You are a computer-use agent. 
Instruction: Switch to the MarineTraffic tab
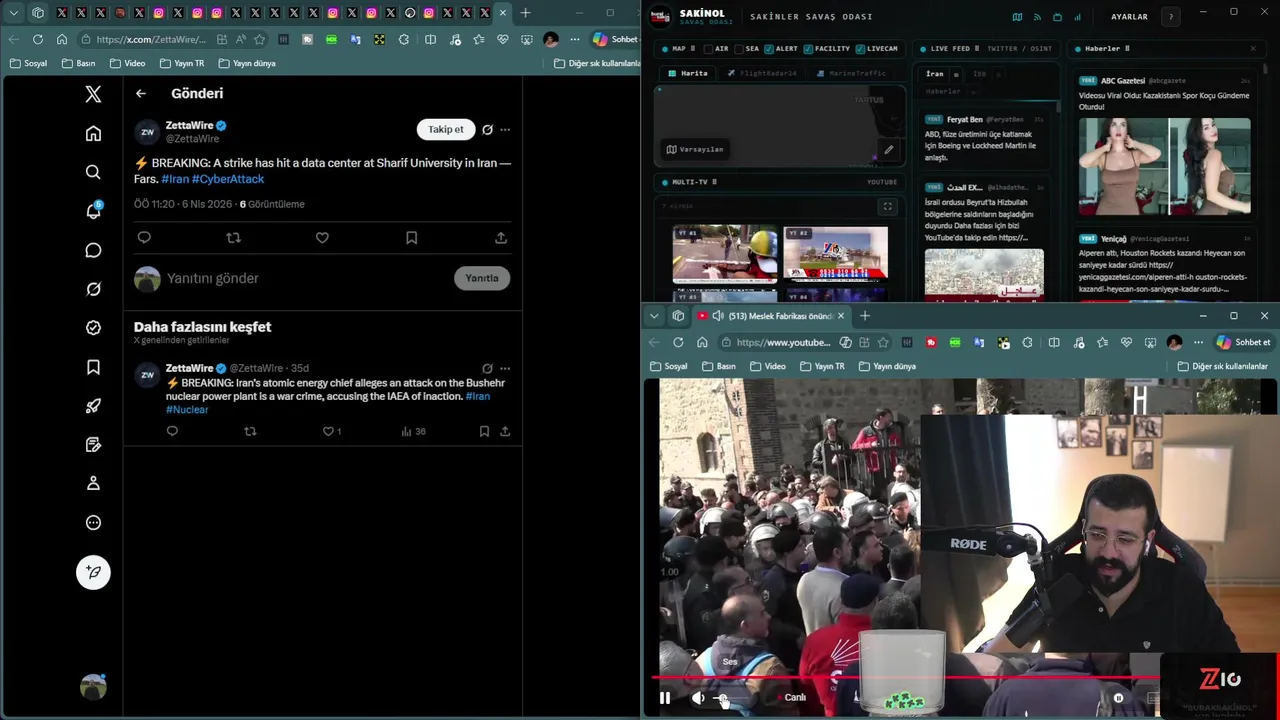851,73
